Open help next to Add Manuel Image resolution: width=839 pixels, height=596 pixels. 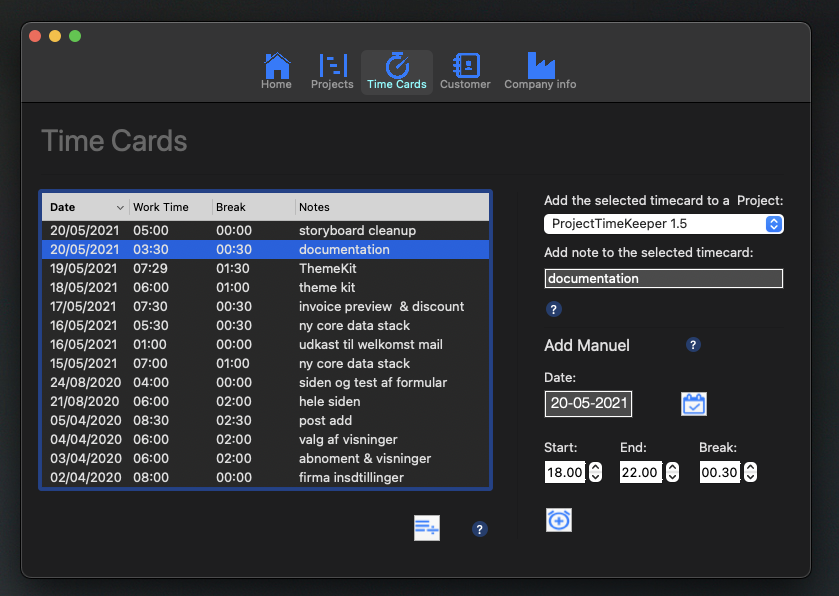click(693, 345)
